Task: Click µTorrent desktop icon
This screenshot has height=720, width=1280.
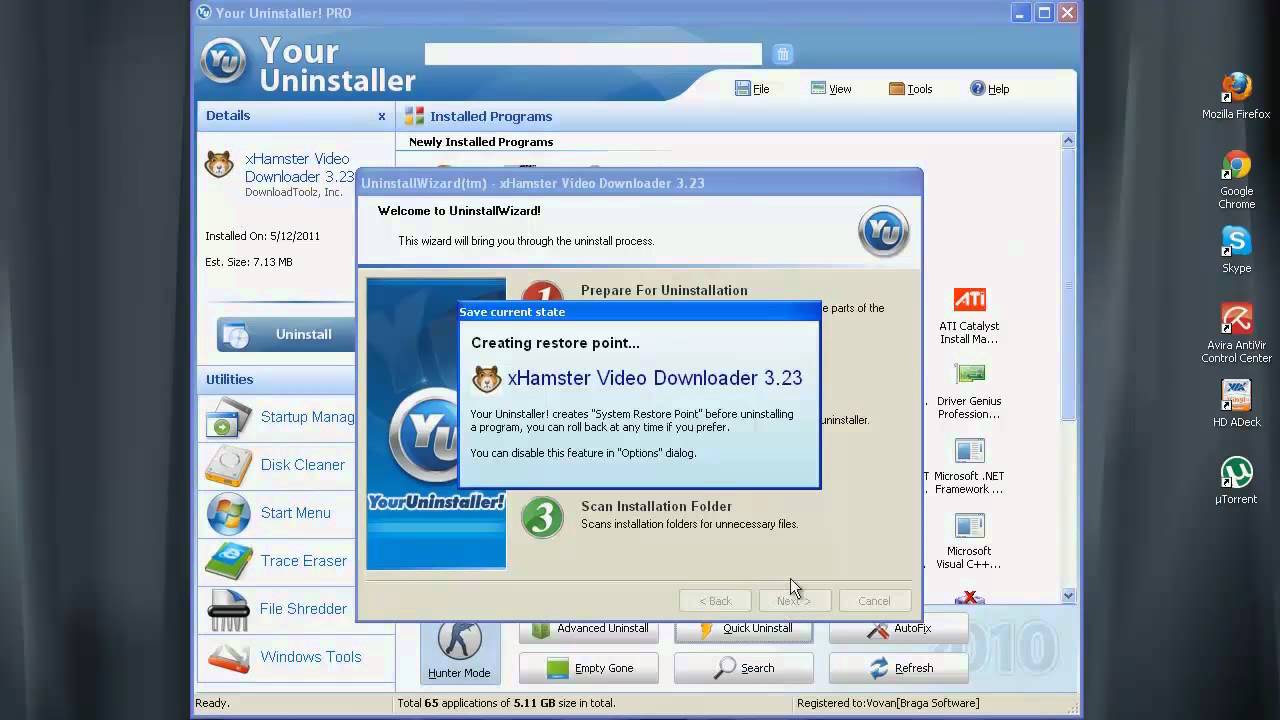Action: pos(1236,481)
